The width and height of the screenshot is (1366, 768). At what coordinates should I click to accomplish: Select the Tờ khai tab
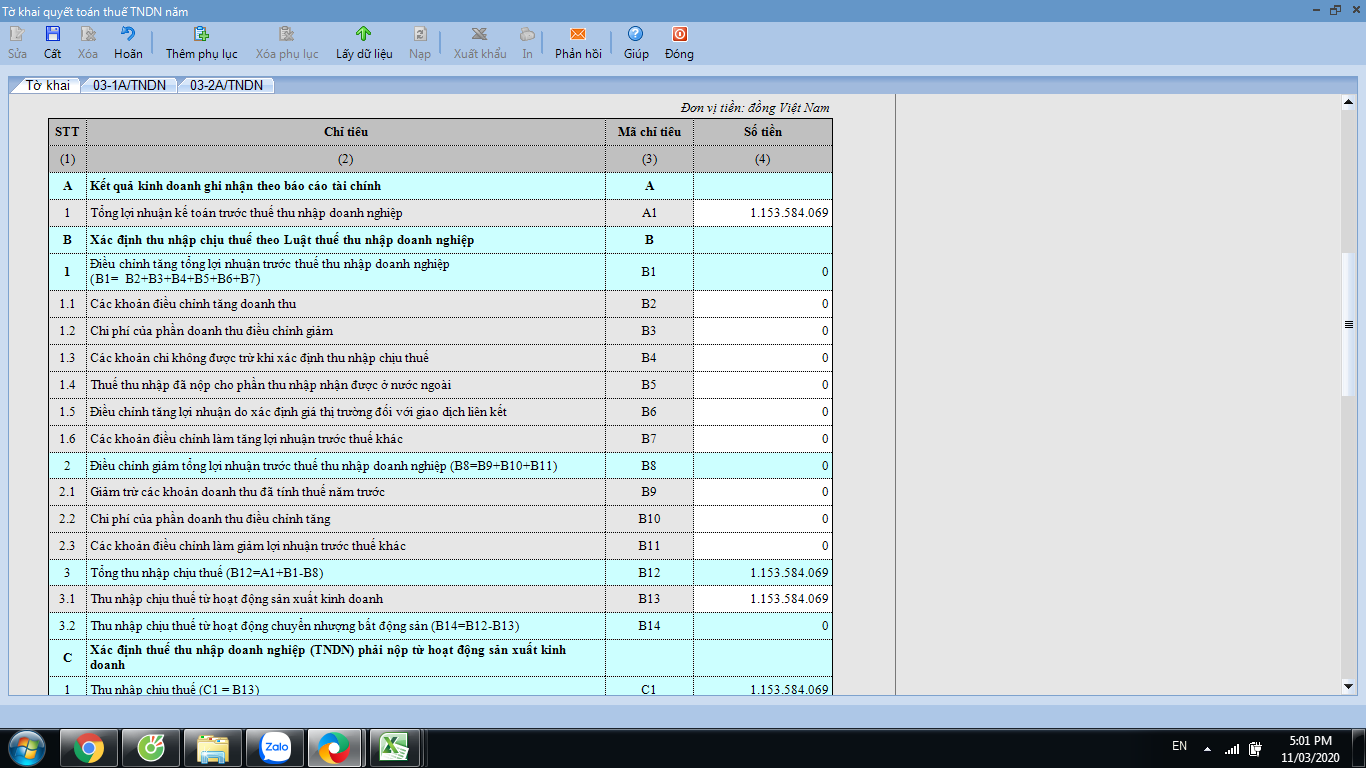click(47, 86)
